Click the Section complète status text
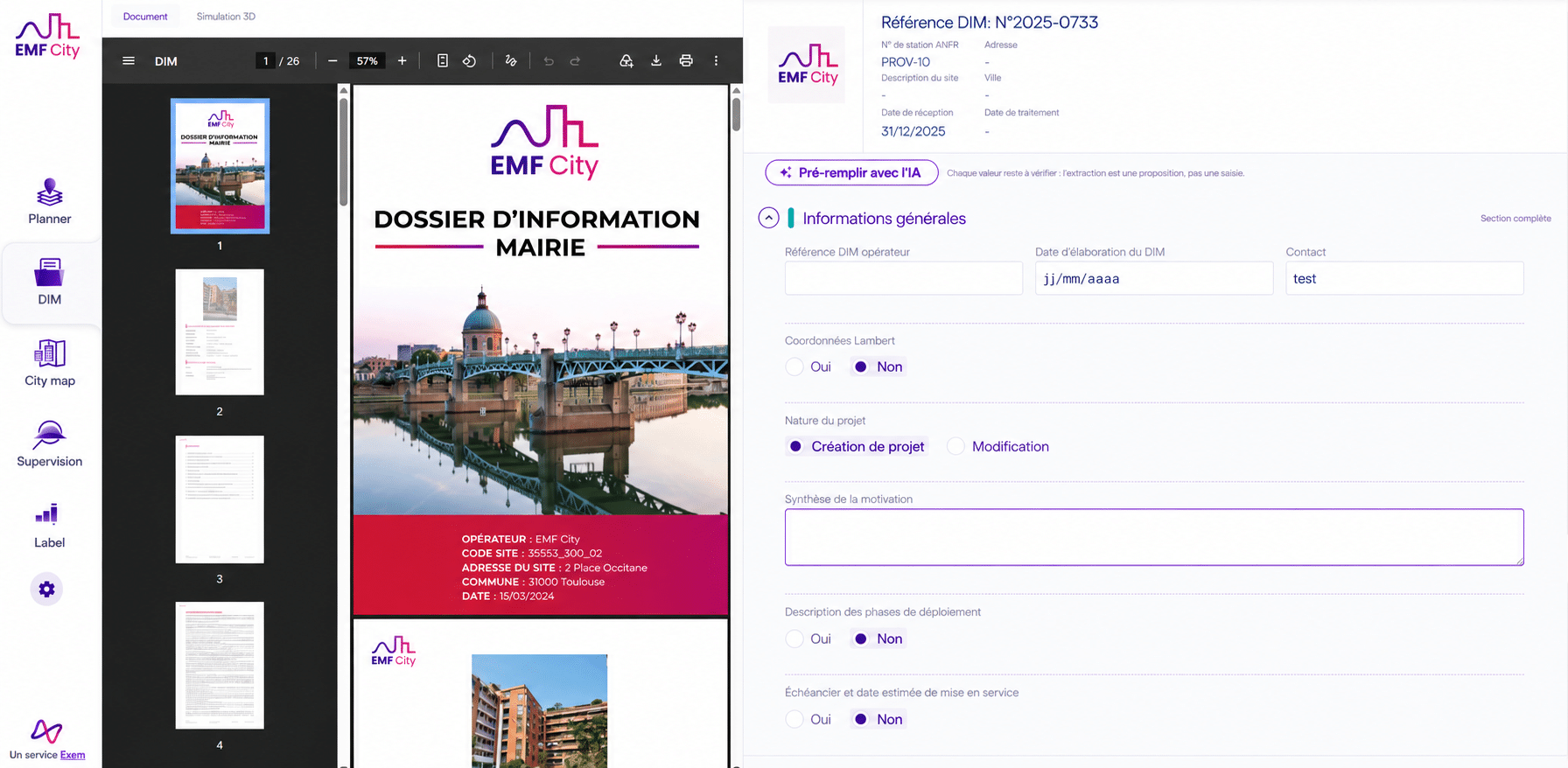1568x768 pixels. 1515,219
